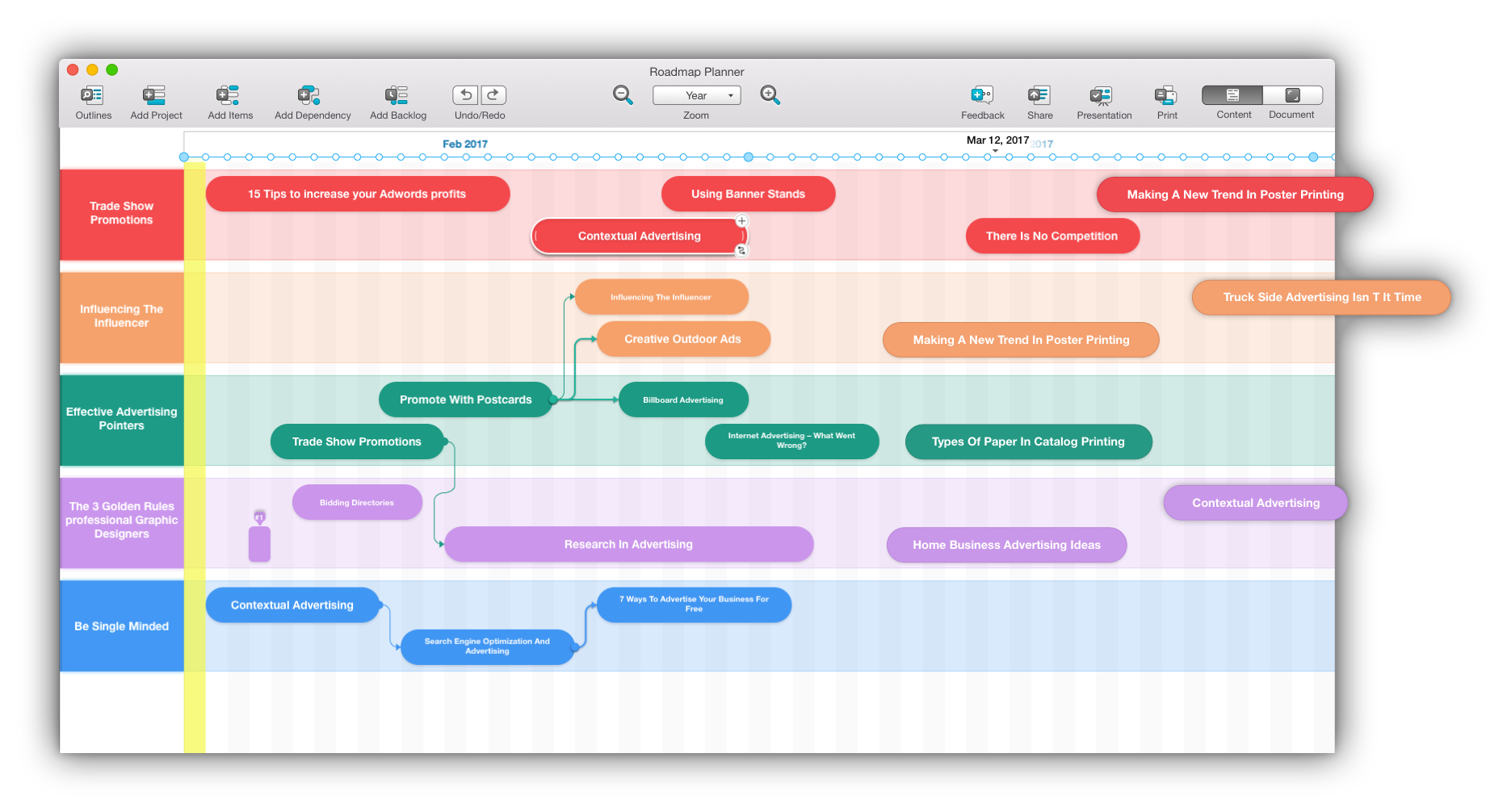Click the Add Items icon
Viewport: 1507px width, 812px height.
click(229, 95)
